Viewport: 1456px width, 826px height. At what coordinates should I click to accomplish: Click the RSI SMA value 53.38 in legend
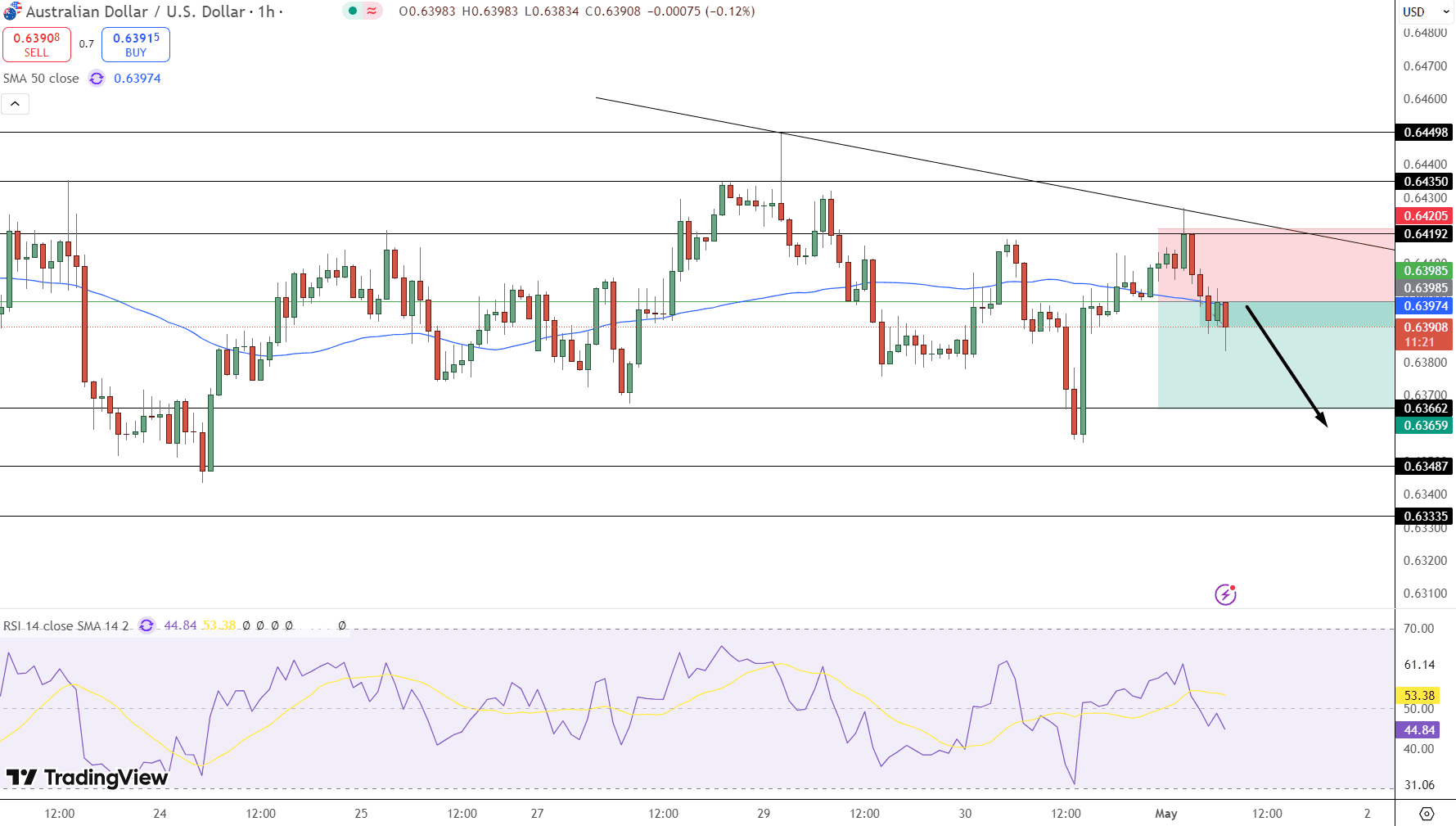click(219, 625)
